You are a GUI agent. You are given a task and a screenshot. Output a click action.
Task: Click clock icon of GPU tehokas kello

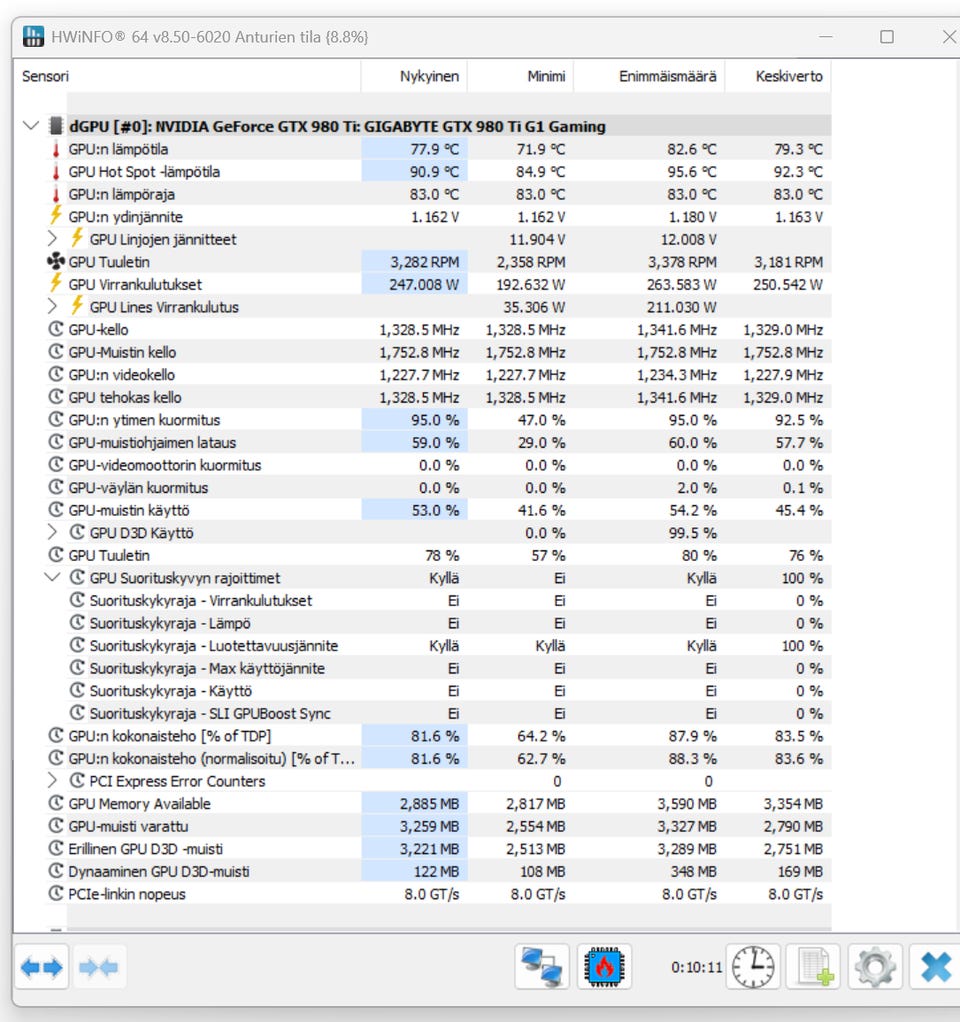click(56, 397)
